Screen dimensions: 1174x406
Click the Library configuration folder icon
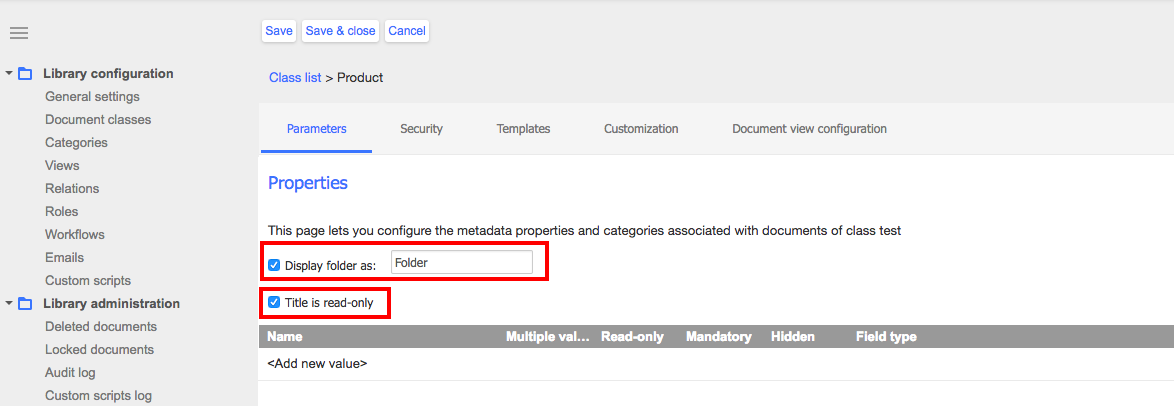[x=25, y=74]
